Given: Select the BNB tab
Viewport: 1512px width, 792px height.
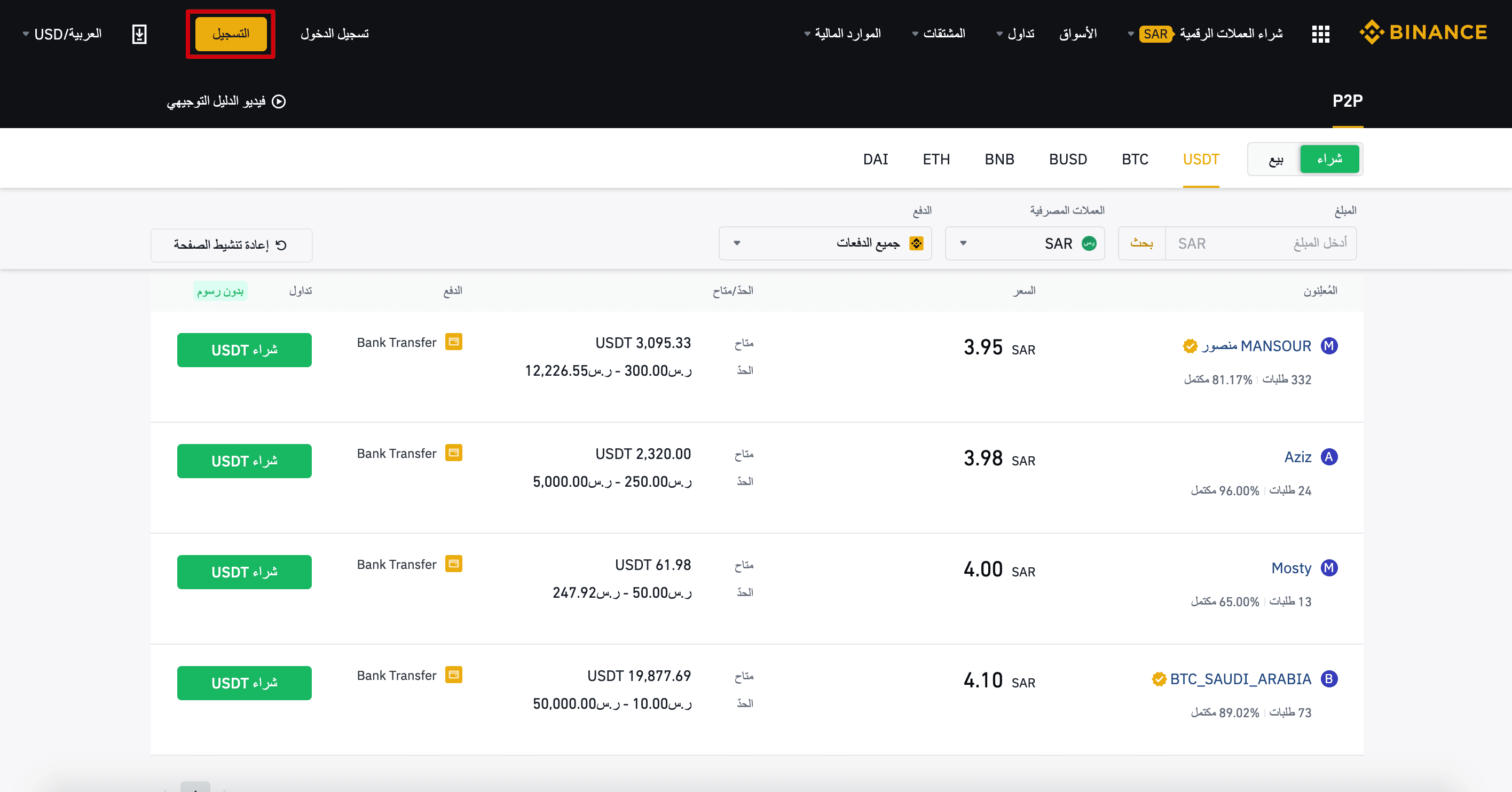Looking at the screenshot, I should click(999, 160).
